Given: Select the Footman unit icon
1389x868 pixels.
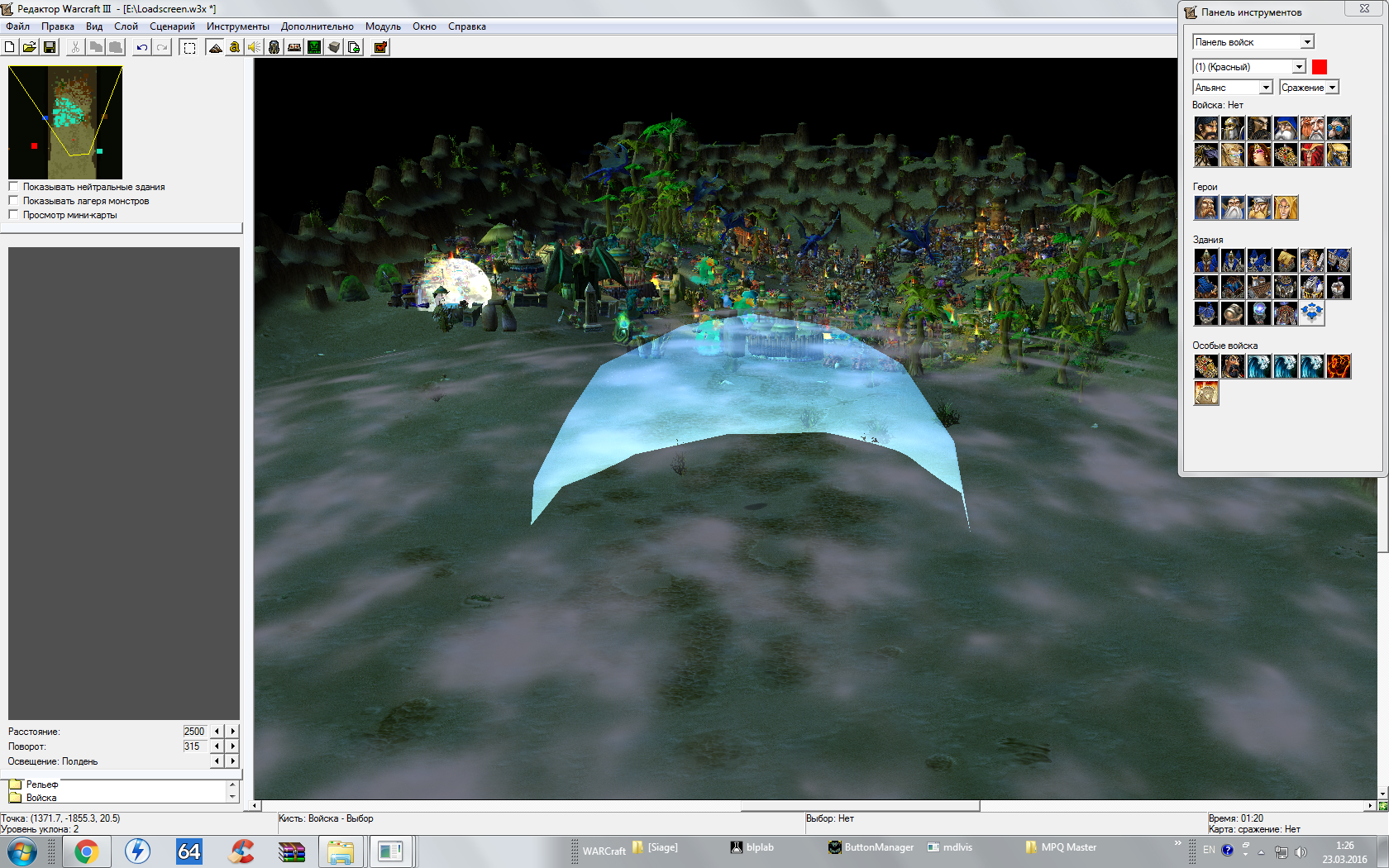Looking at the screenshot, I should coord(1233,128).
